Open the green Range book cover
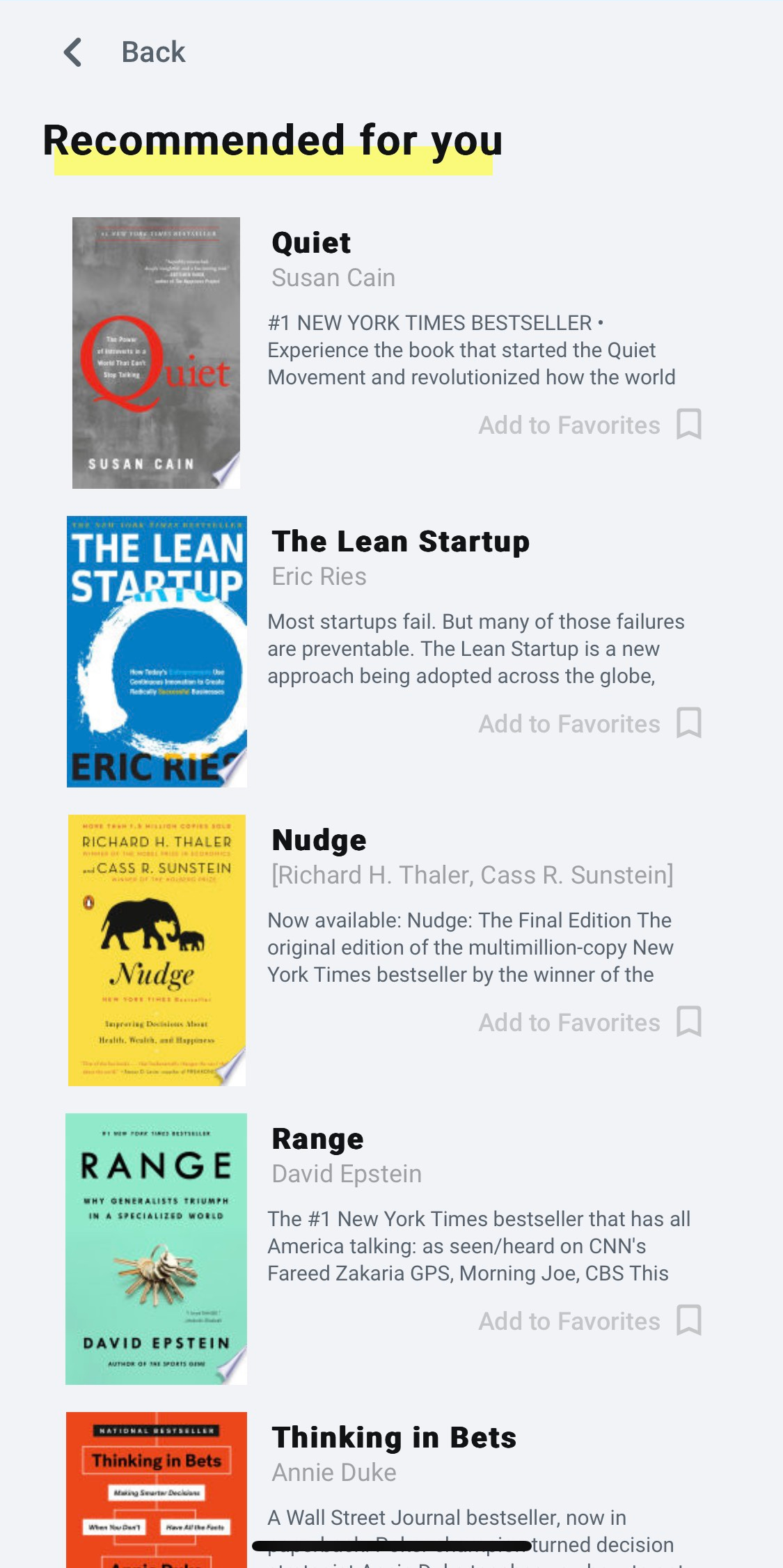The height and width of the screenshot is (1568, 783). (156, 1248)
